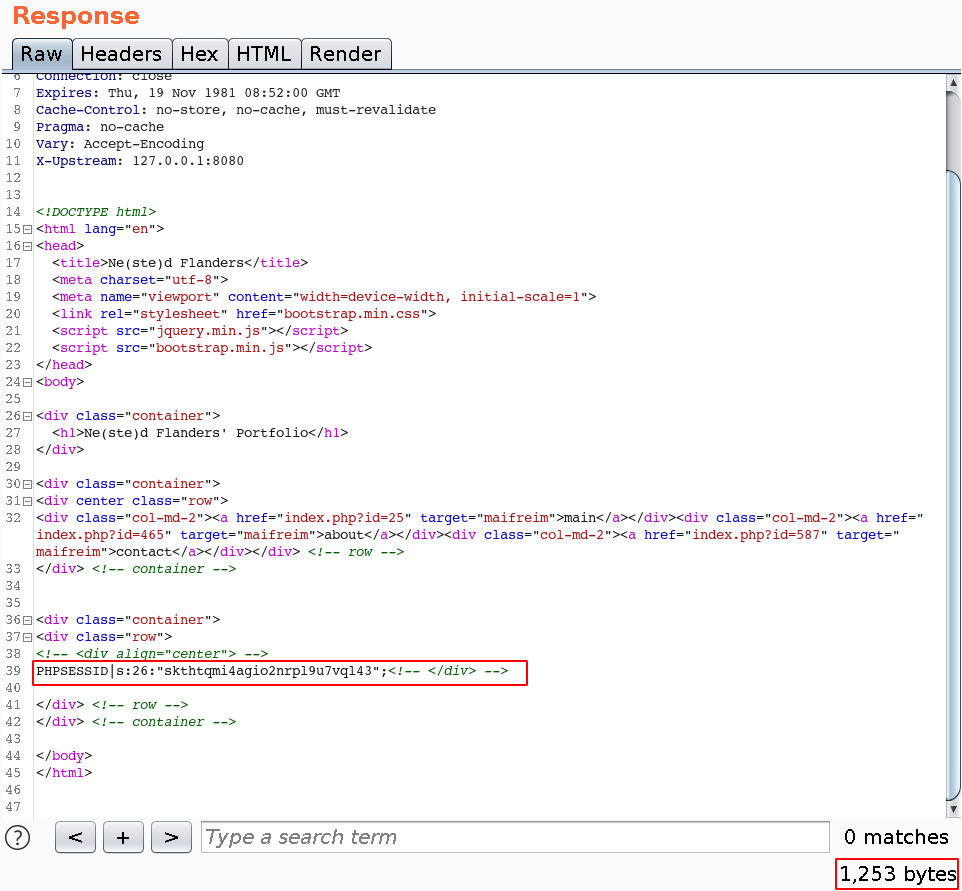962x891 pixels.
Task: Open the HTML view tab
Action: click(x=264, y=54)
